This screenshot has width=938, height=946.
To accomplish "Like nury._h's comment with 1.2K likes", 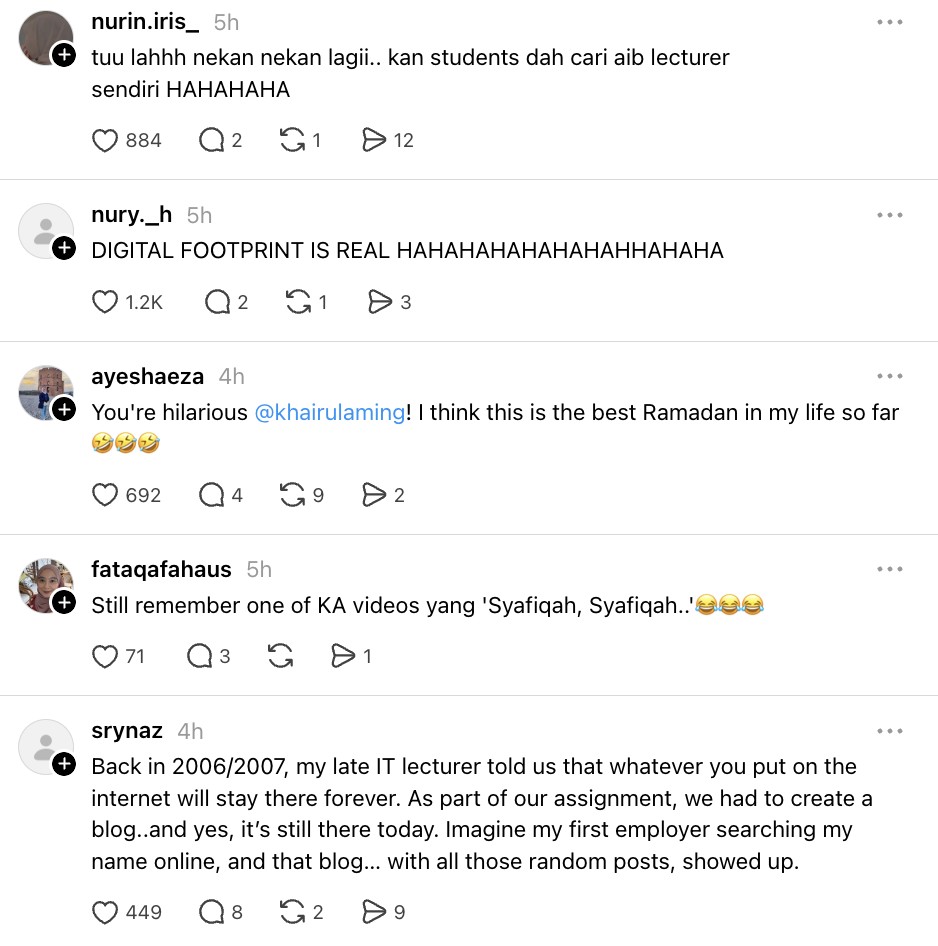I will pyautogui.click(x=105, y=302).
